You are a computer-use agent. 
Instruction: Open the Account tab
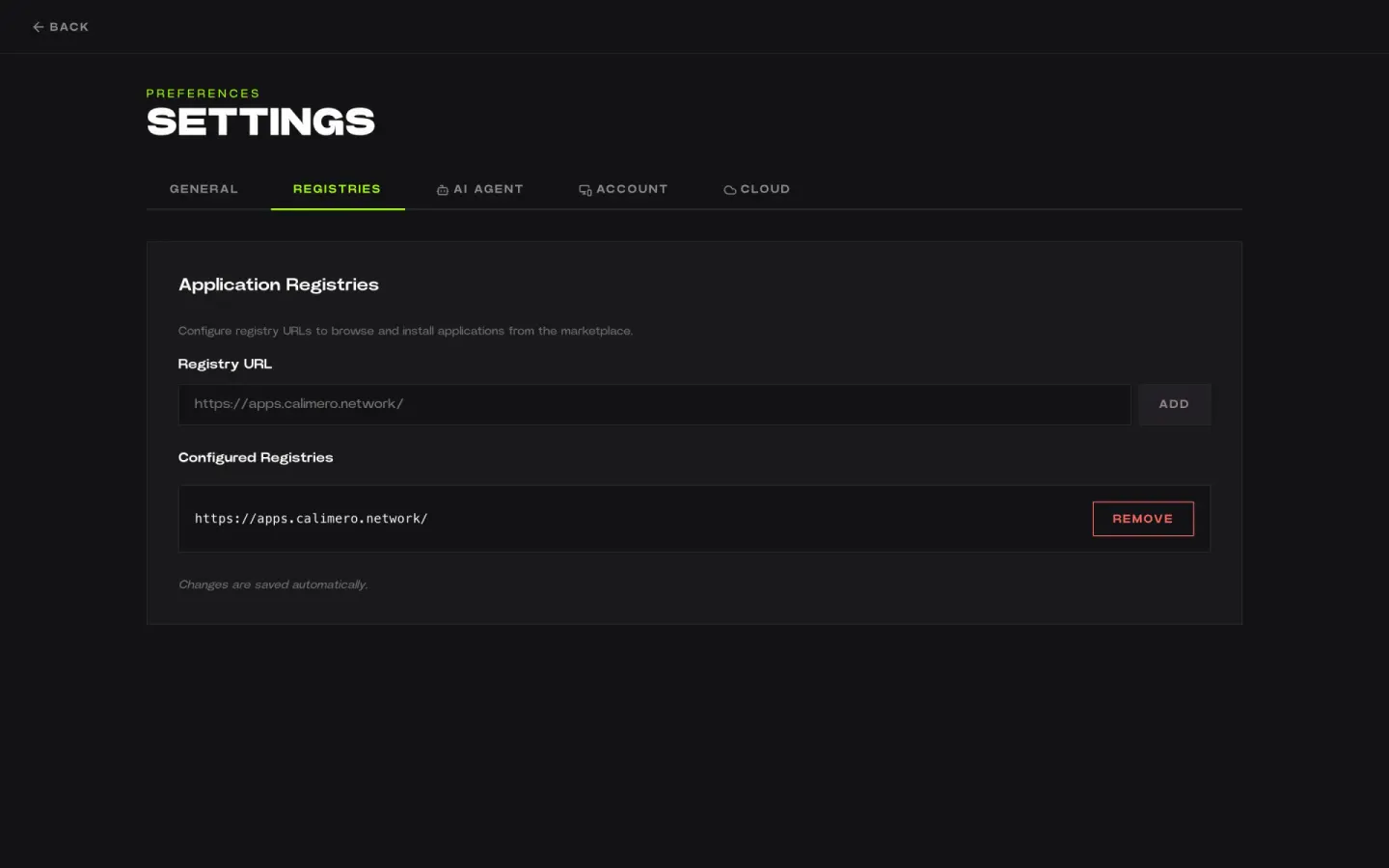[x=623, y=189]
